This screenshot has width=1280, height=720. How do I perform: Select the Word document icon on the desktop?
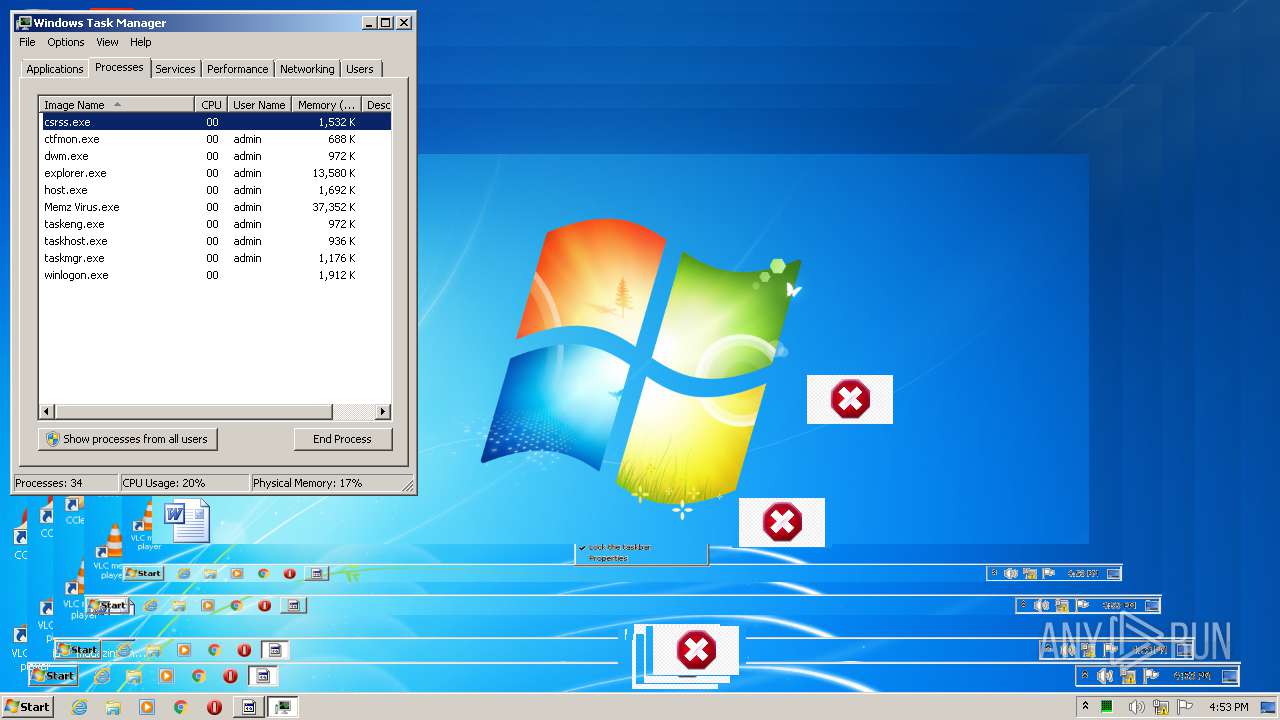click(x=187, y=521)
